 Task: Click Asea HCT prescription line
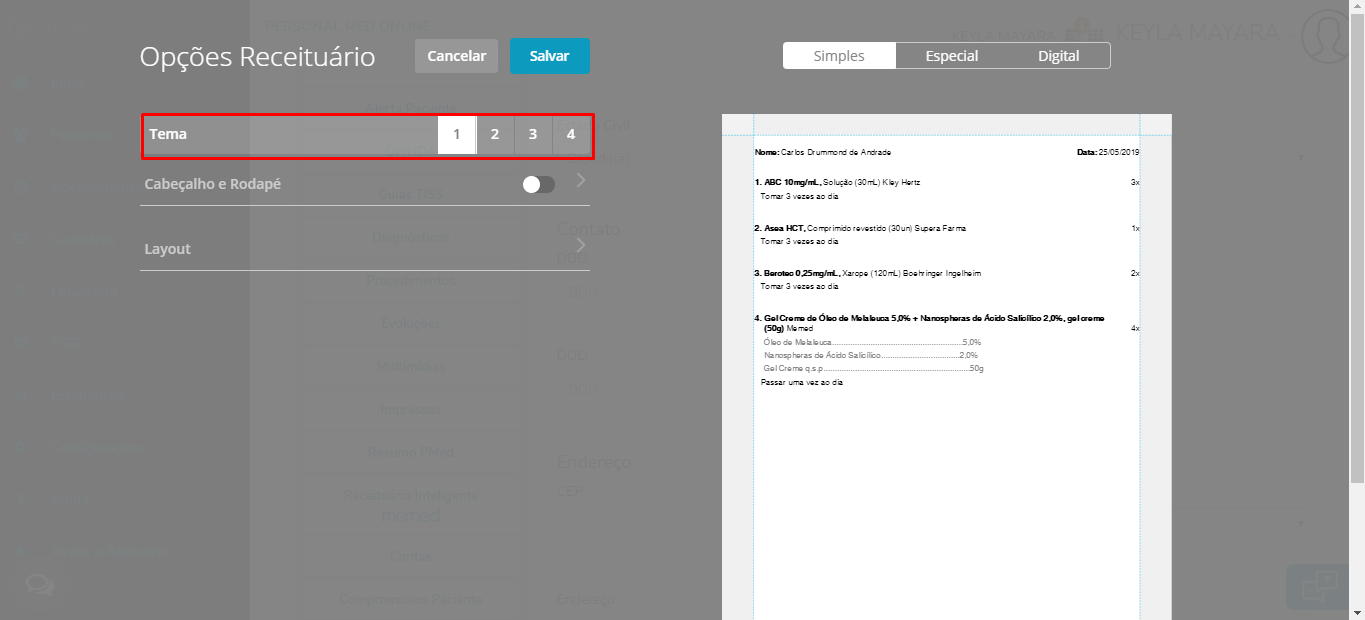point(860,228)
